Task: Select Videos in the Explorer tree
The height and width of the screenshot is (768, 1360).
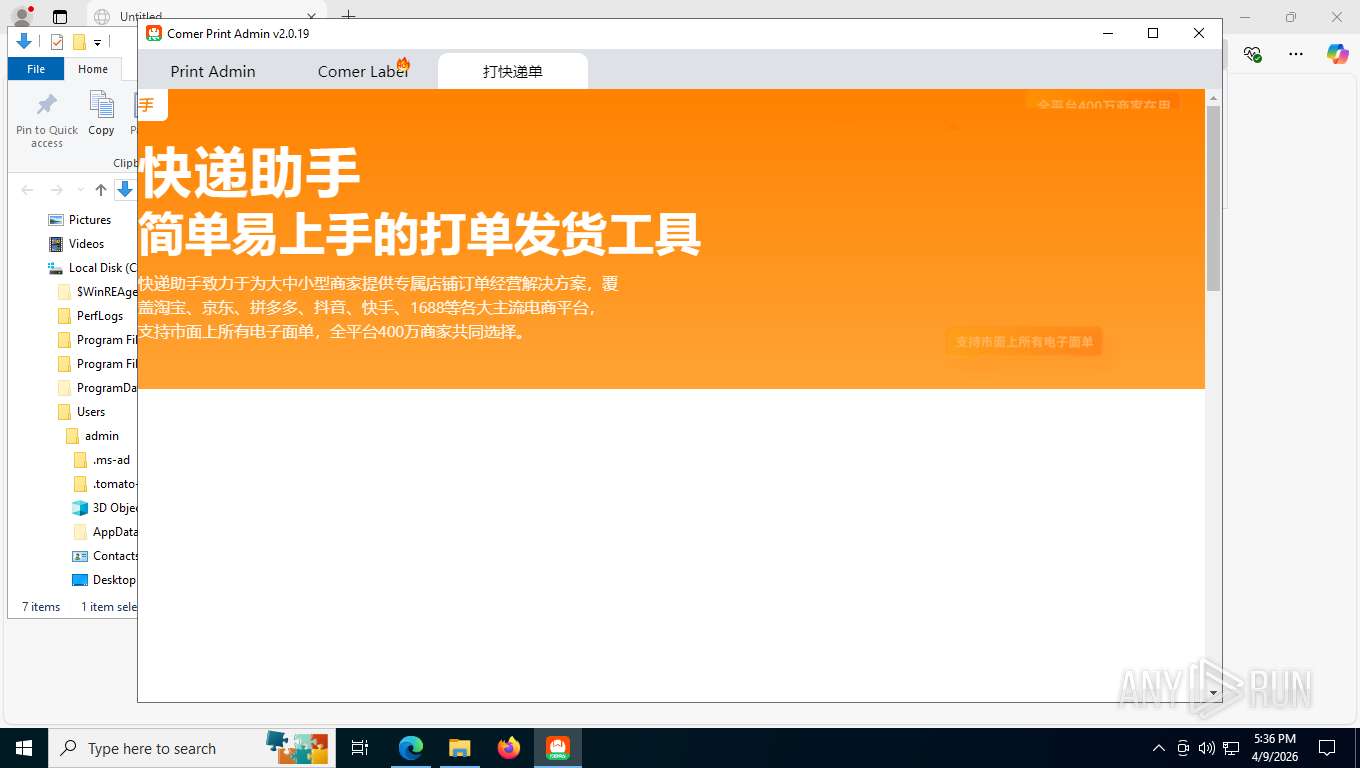Action: 86,244
